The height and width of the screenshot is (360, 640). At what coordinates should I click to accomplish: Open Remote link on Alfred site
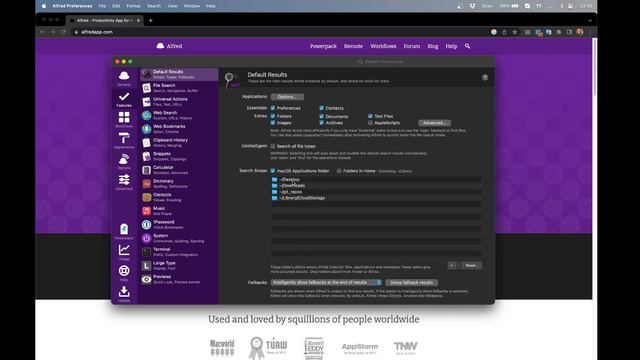353,47
